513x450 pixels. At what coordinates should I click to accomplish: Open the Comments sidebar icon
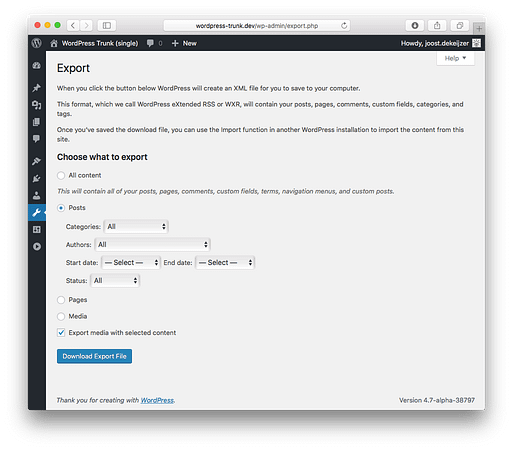click(x=37, y=138)
